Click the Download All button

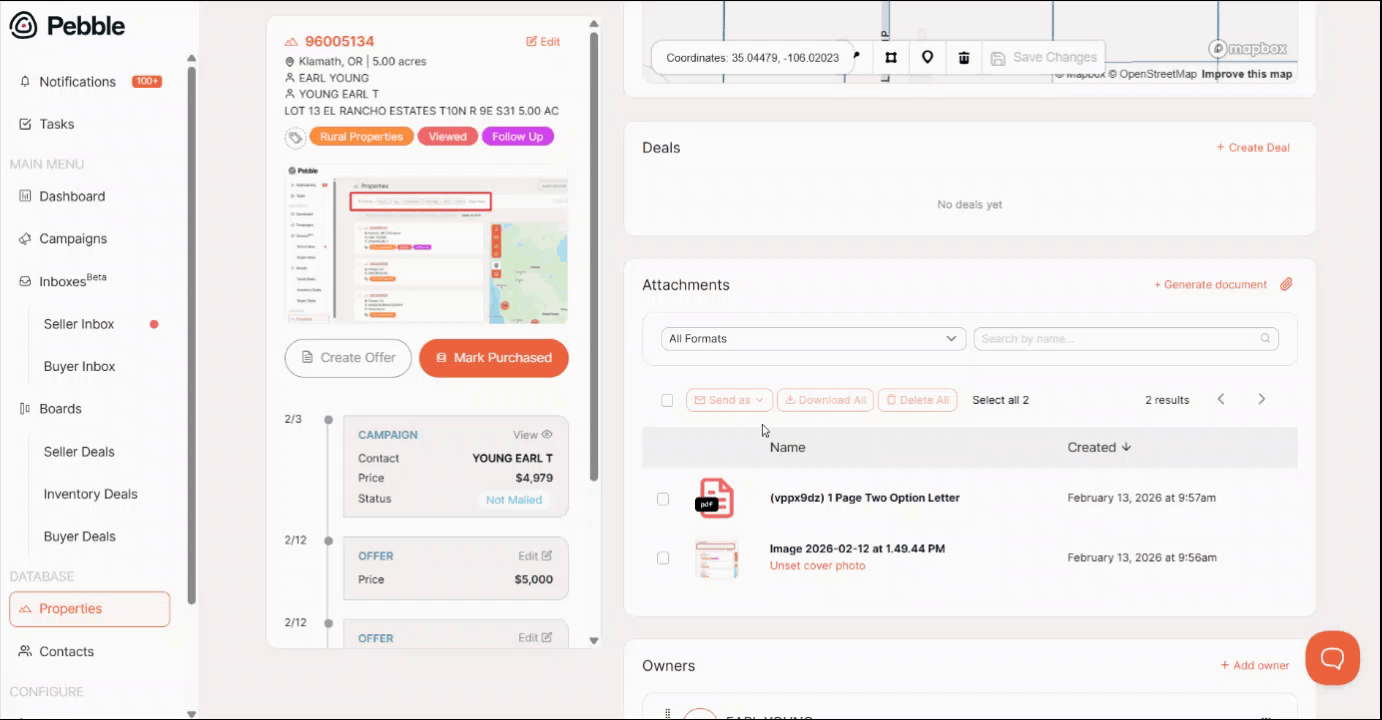point(825,400)
